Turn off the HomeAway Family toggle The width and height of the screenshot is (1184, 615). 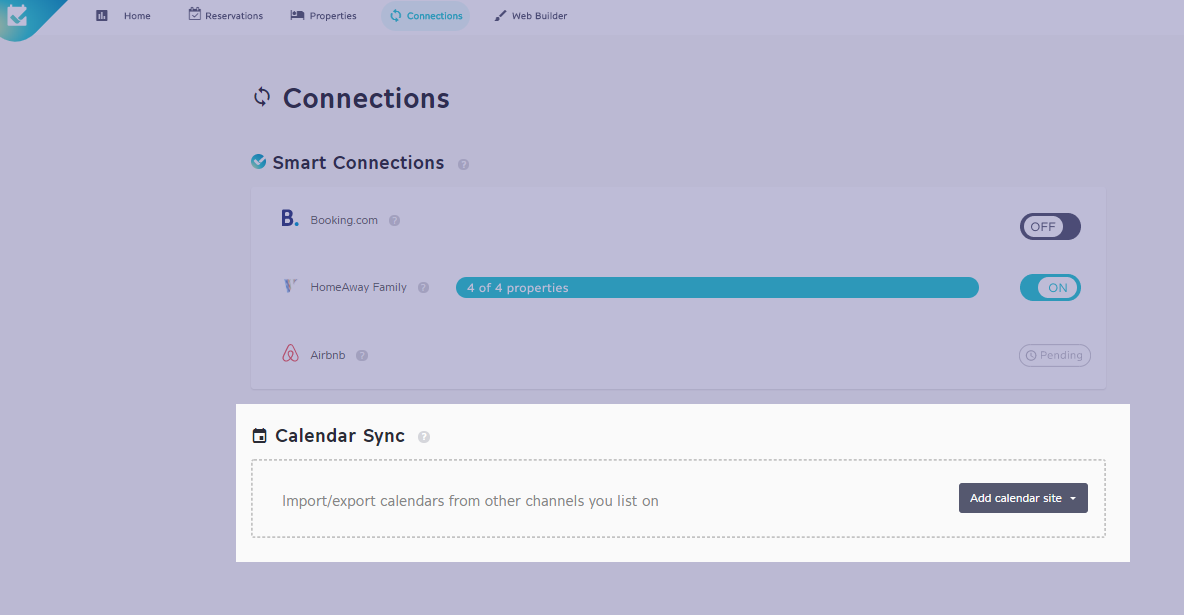coord(1050,288)
